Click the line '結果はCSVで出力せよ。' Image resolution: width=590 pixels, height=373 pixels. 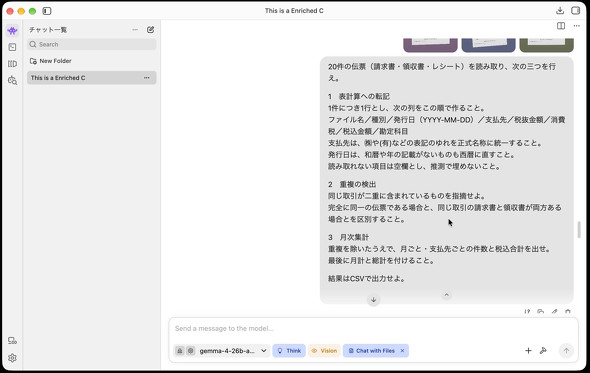click(366, 279)
